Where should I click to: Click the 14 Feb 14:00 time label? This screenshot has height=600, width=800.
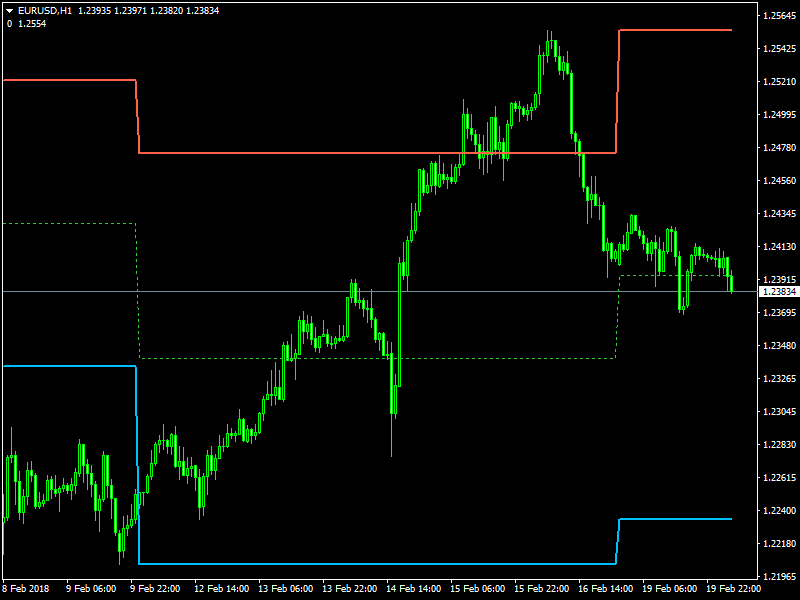(x=414, y=589)
